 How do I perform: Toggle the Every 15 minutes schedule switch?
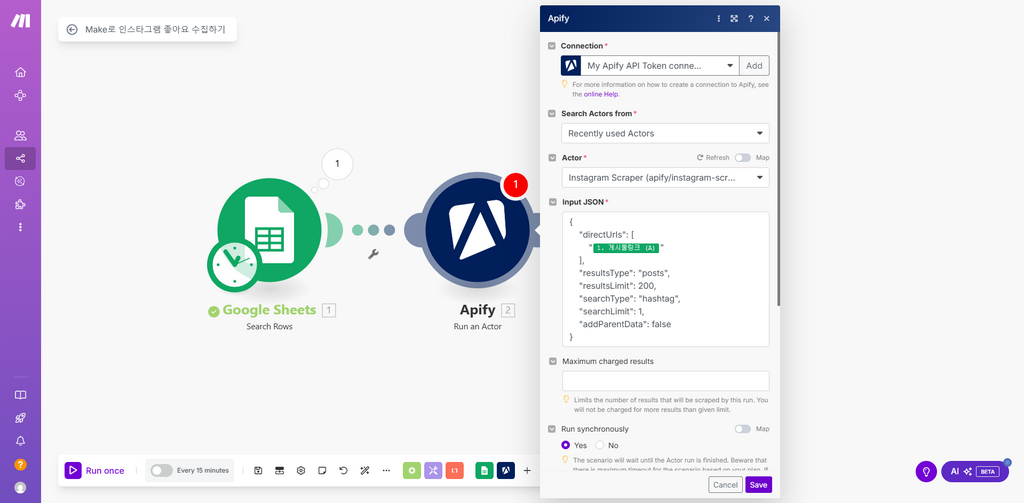161,470
